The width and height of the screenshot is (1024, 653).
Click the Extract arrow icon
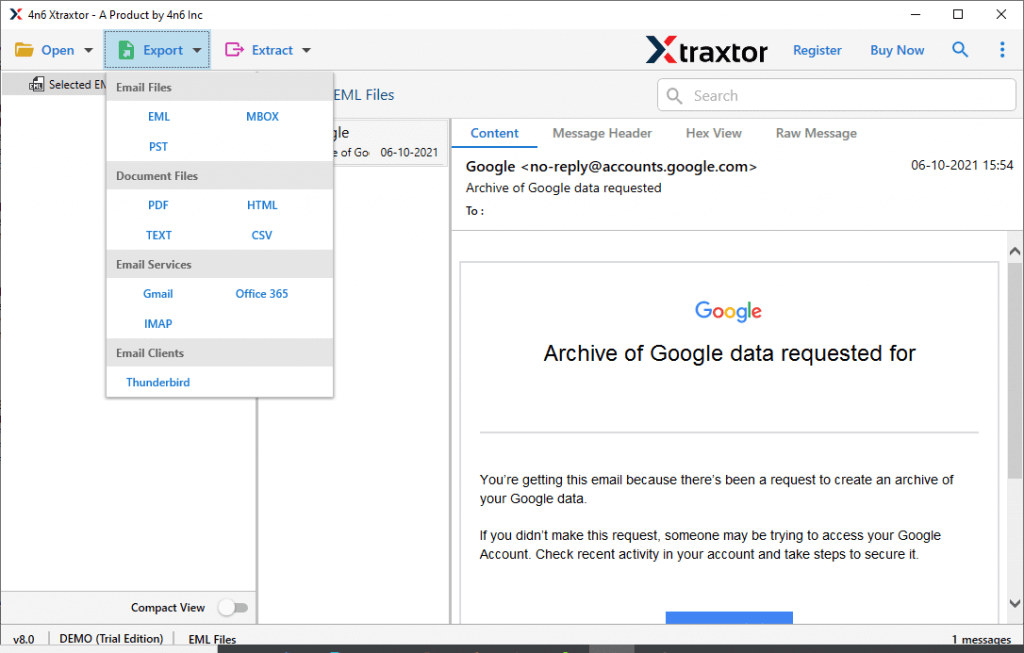(234, 50)
